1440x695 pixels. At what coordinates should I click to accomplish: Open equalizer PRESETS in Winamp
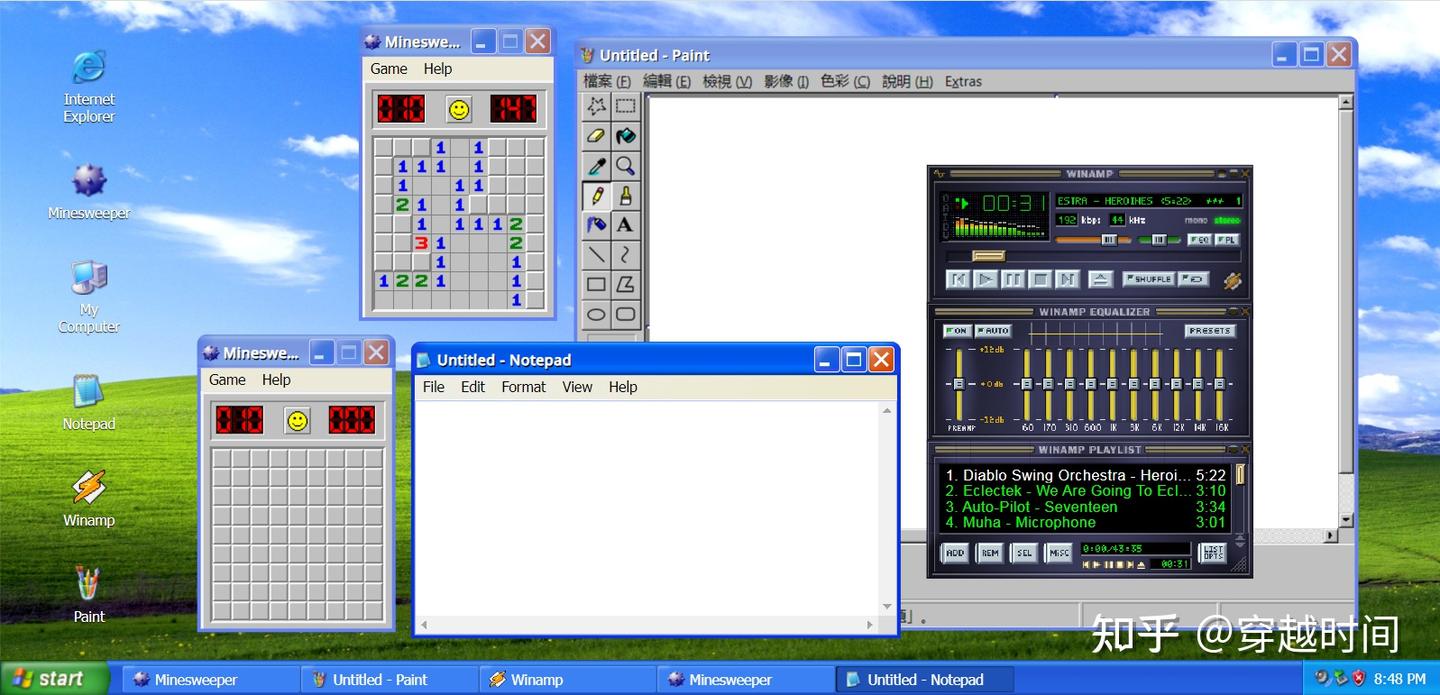[x=1209, y=330]
